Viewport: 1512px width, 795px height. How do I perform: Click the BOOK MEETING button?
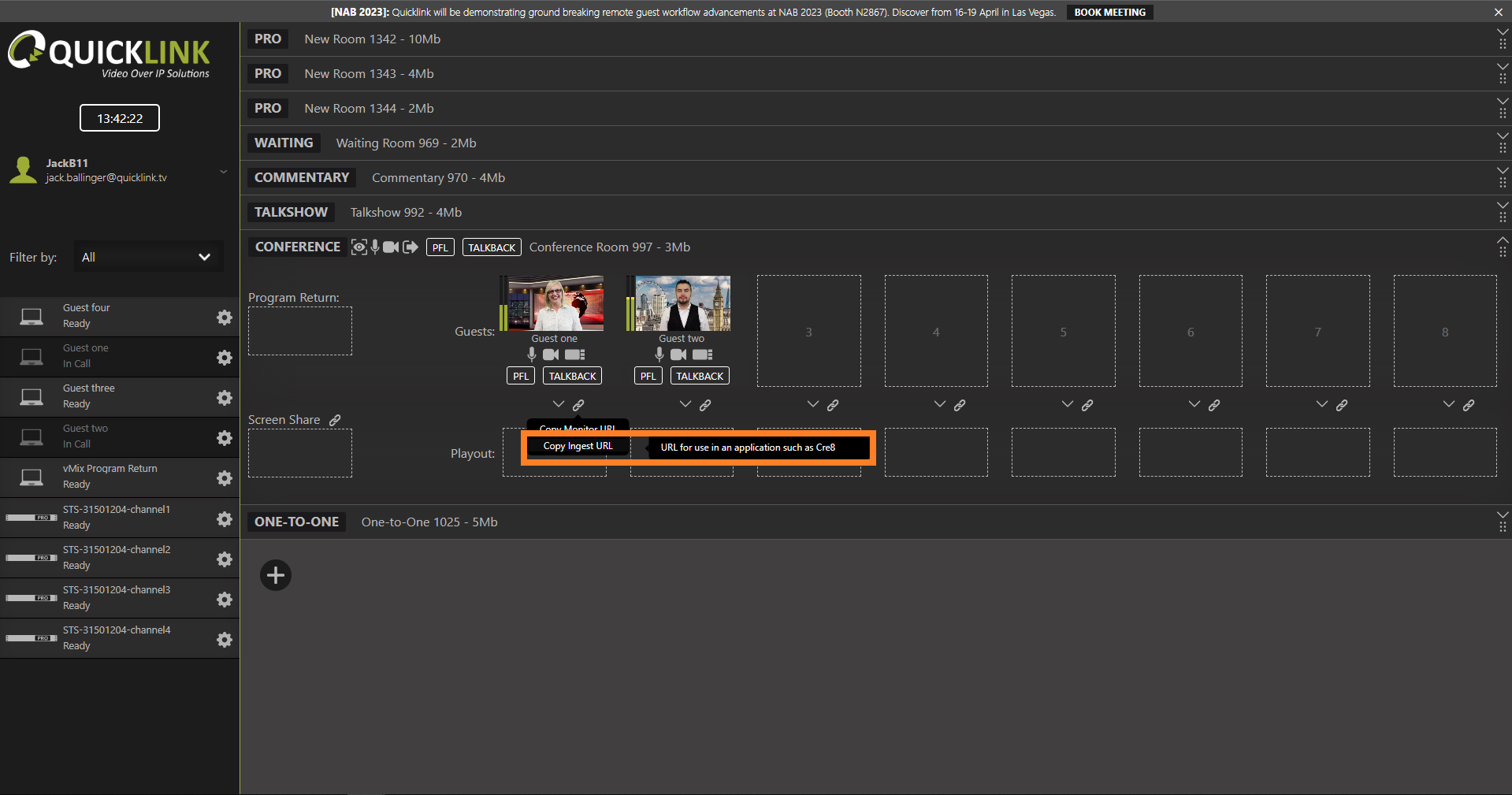[x=1109, y=12]
